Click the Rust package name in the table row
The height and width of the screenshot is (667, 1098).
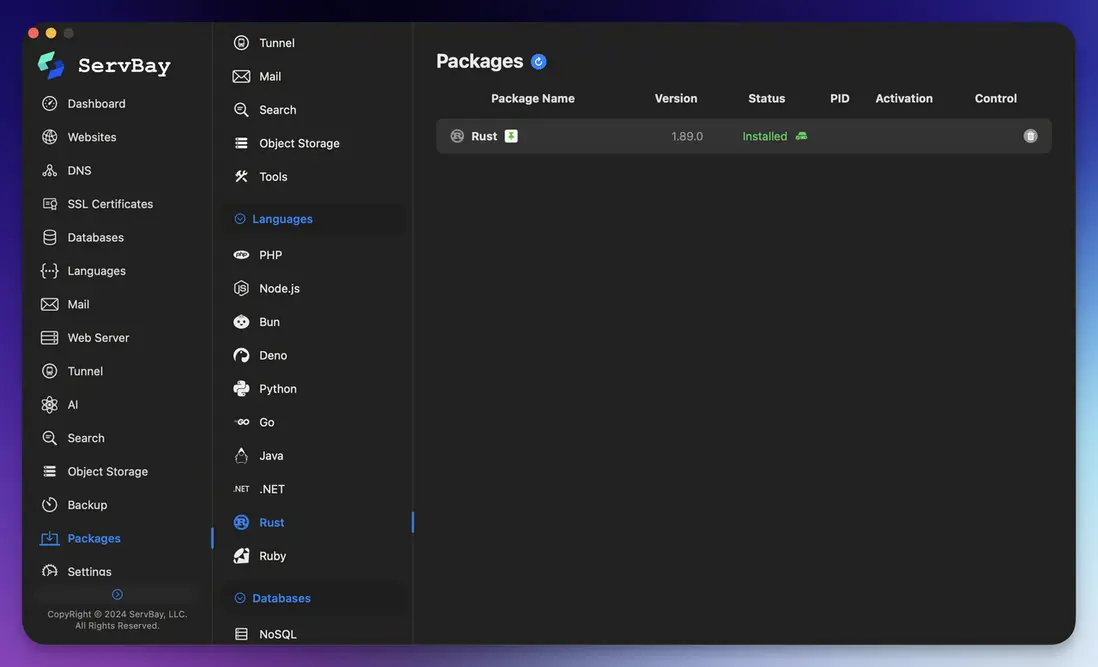click(484, 136)
